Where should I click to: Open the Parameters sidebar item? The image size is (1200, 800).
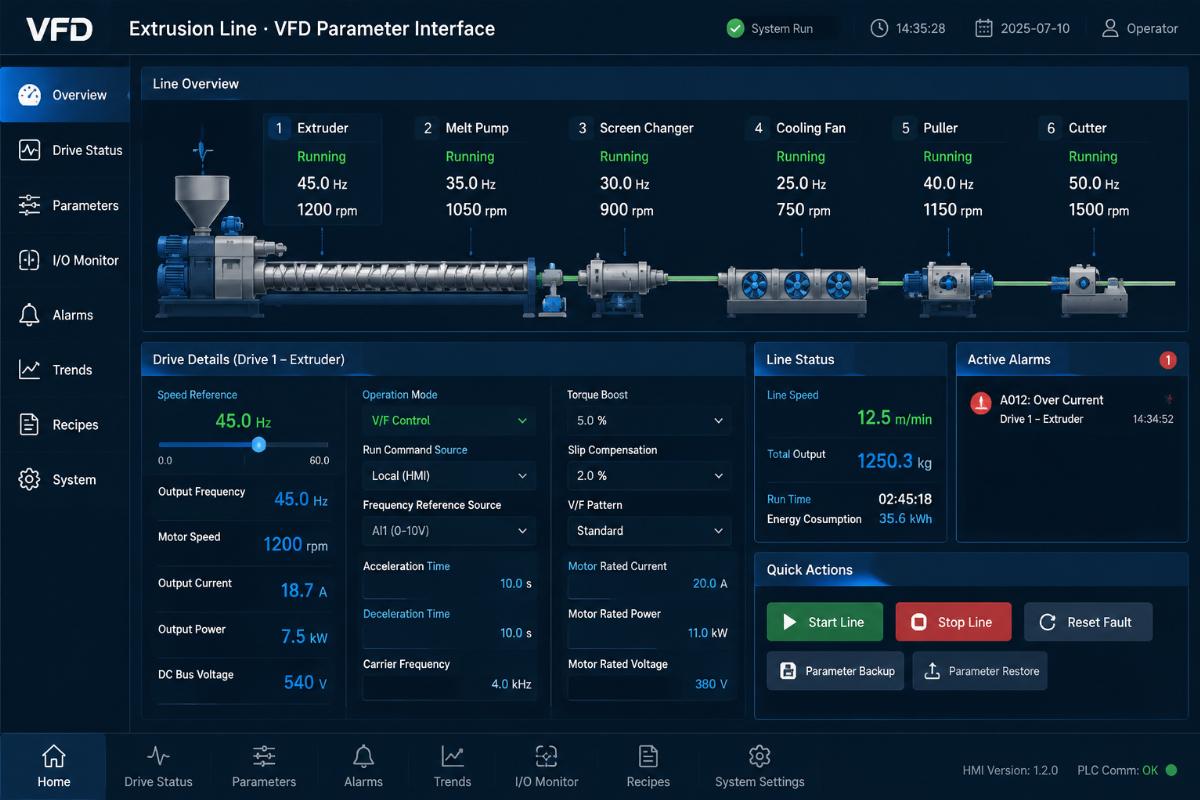tap(65, 205)
